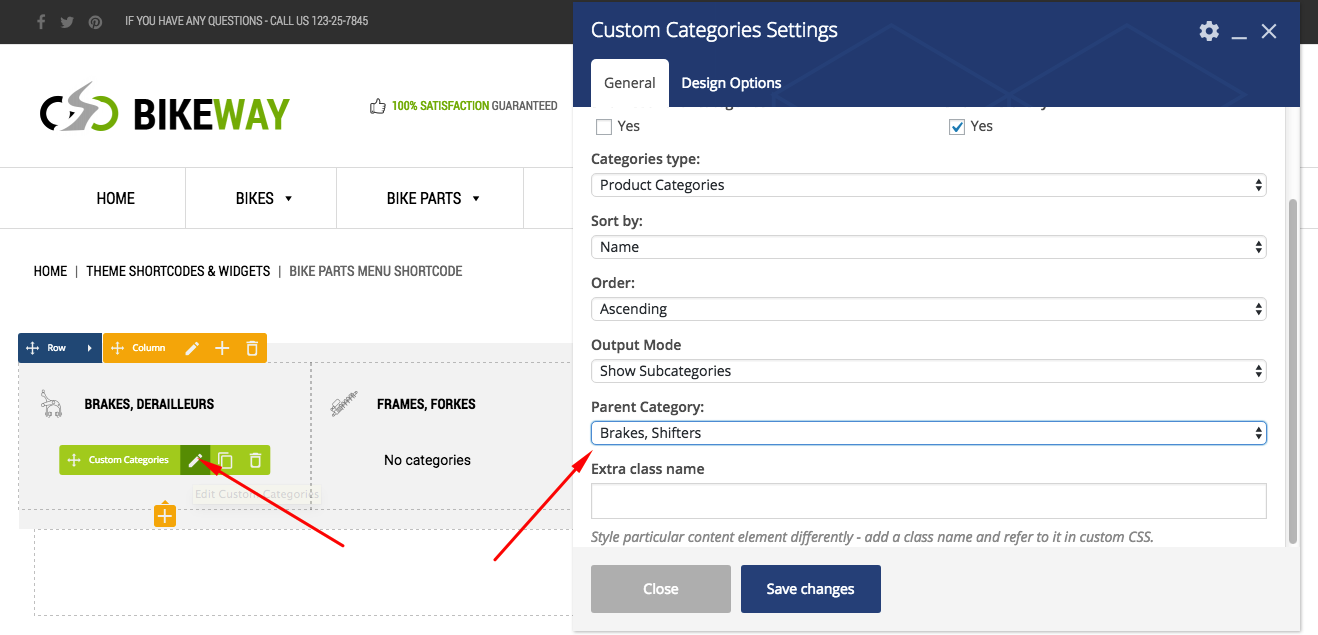
Task: Check the unchecked Yes checkbox
Action: [604, 127]
